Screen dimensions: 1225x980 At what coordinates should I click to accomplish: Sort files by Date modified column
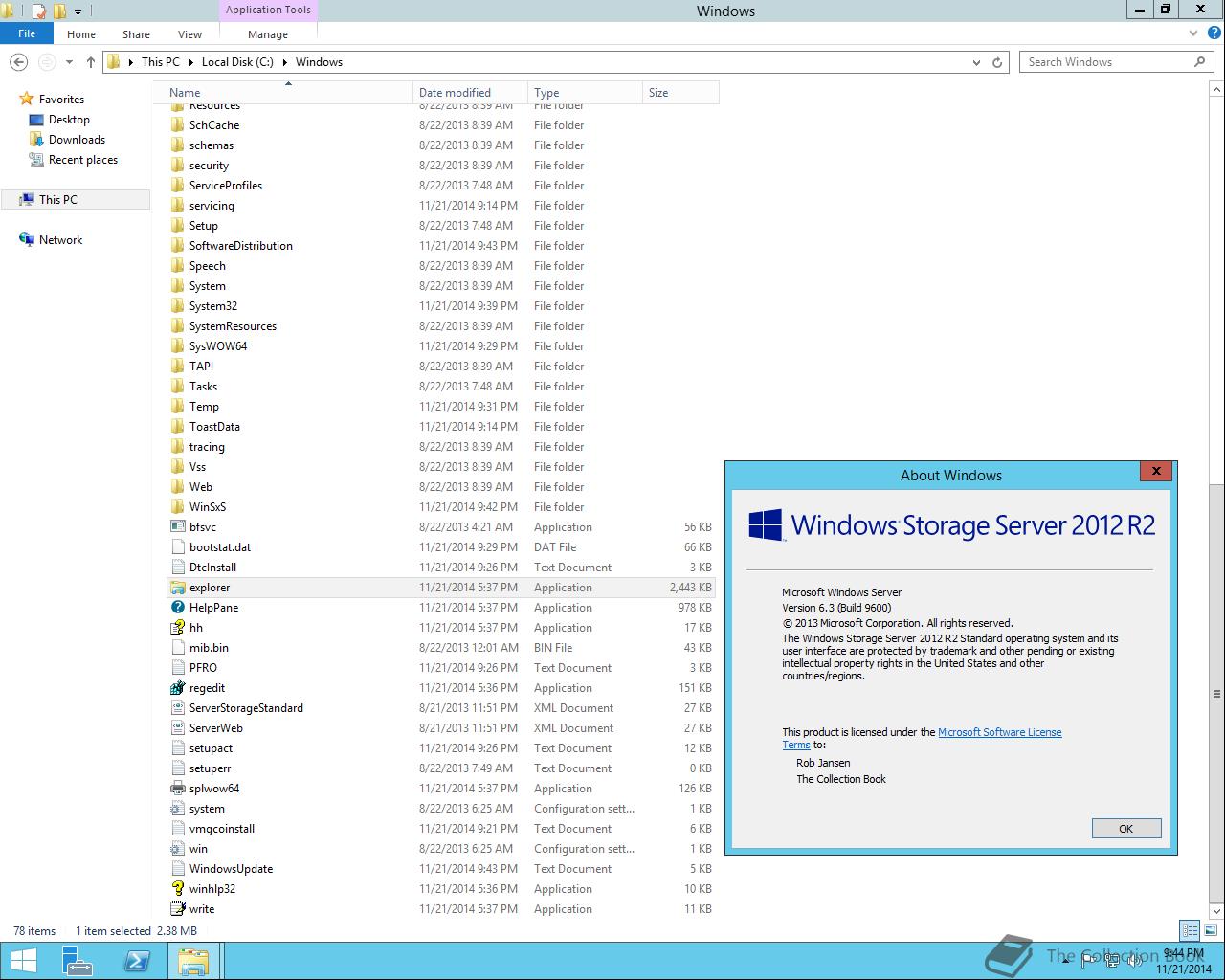(x=470, y=93)
